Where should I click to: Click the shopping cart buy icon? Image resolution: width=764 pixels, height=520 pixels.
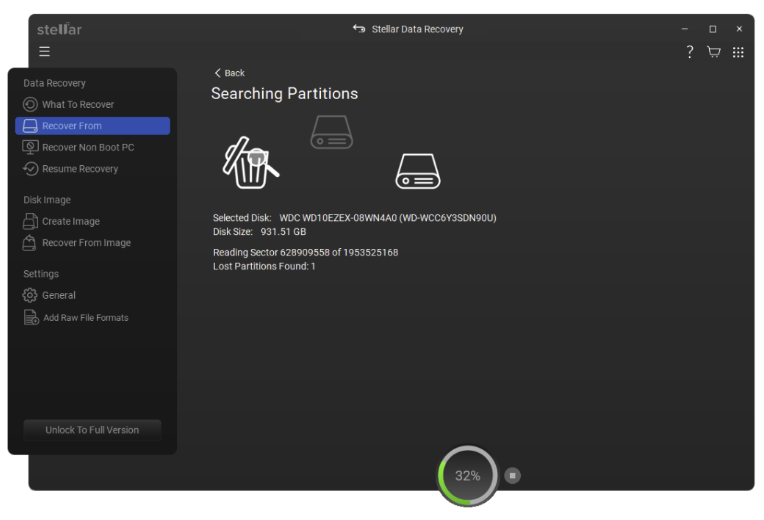(x=714, y=52)
